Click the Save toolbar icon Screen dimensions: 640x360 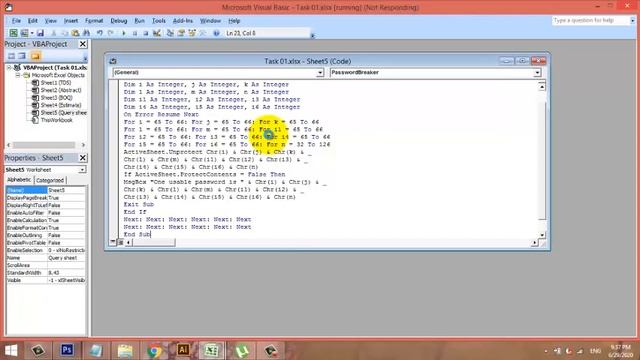pyautogui.click(x=40, y=33)
